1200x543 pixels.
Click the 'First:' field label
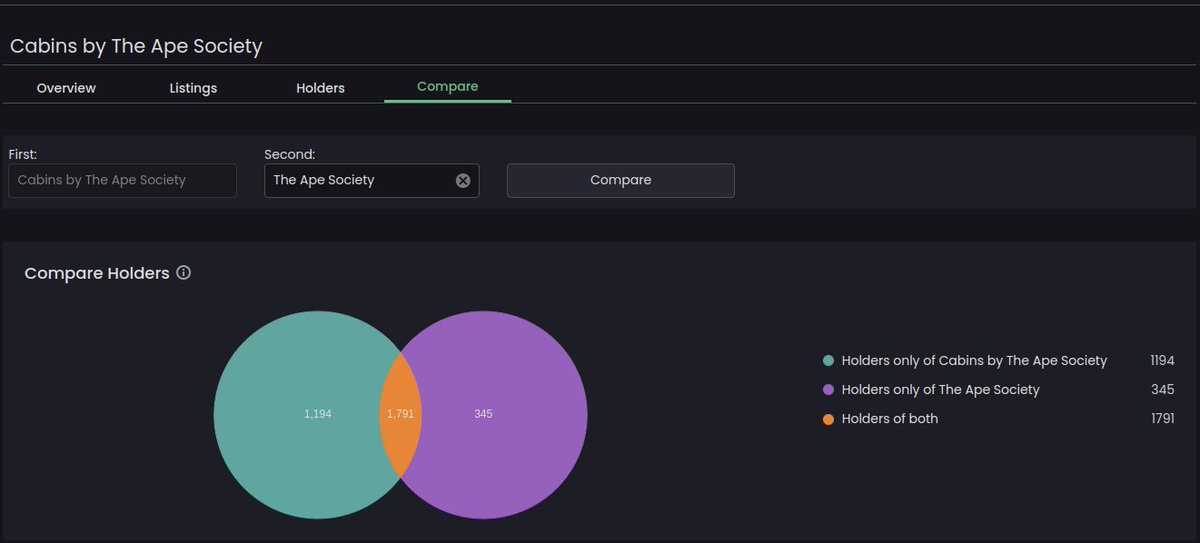[x=23, y=154]
